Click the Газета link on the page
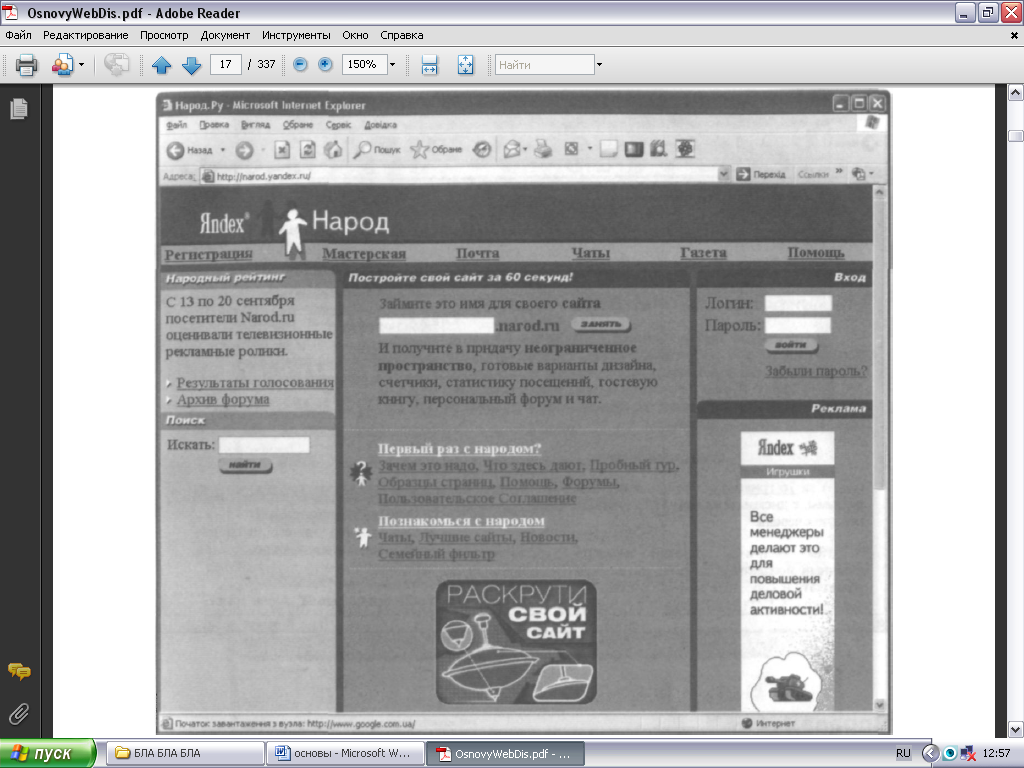This screenshot has height=768, width=1024. point(703,253)
